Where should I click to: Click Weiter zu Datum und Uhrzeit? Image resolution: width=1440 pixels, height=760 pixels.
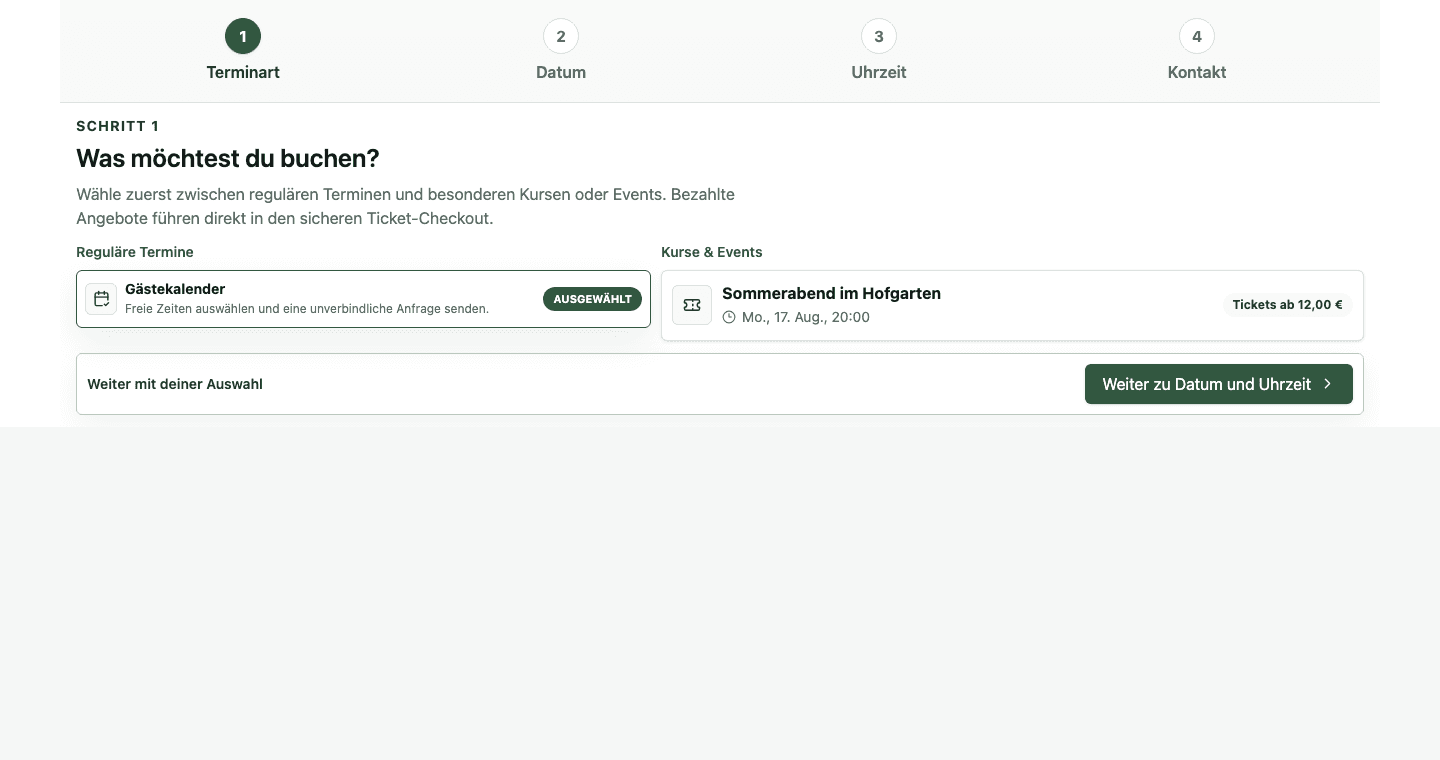coord(1219,384)
